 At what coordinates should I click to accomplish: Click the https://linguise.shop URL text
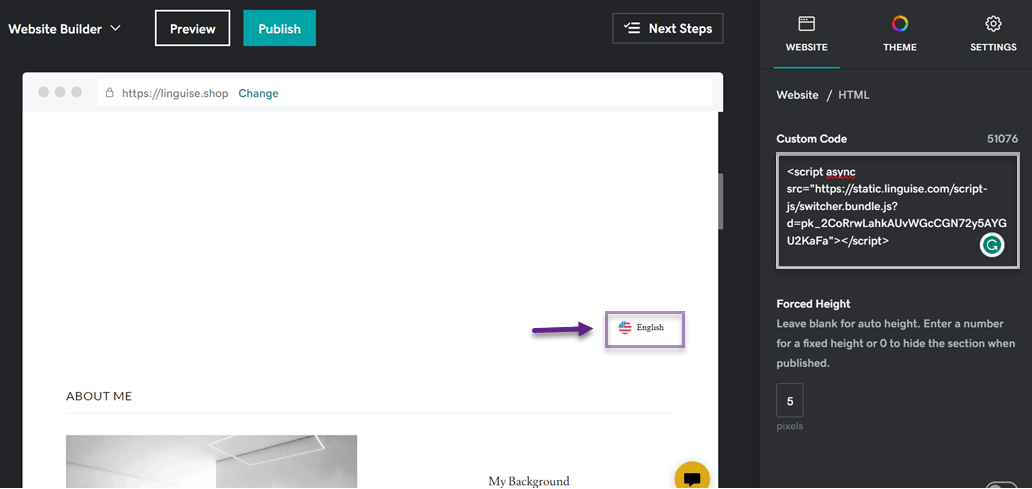coord(175,93)
